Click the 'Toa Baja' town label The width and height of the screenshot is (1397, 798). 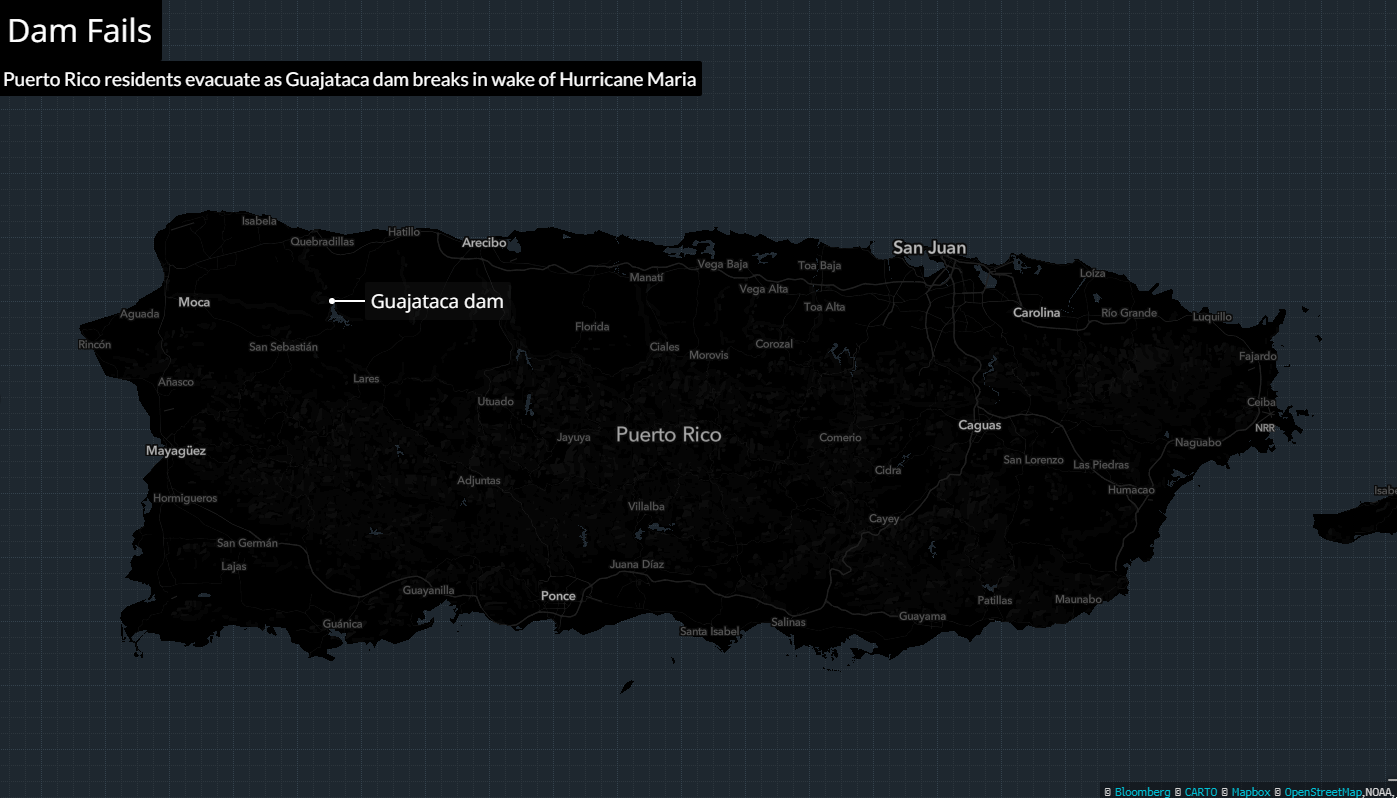coord(820,266)
